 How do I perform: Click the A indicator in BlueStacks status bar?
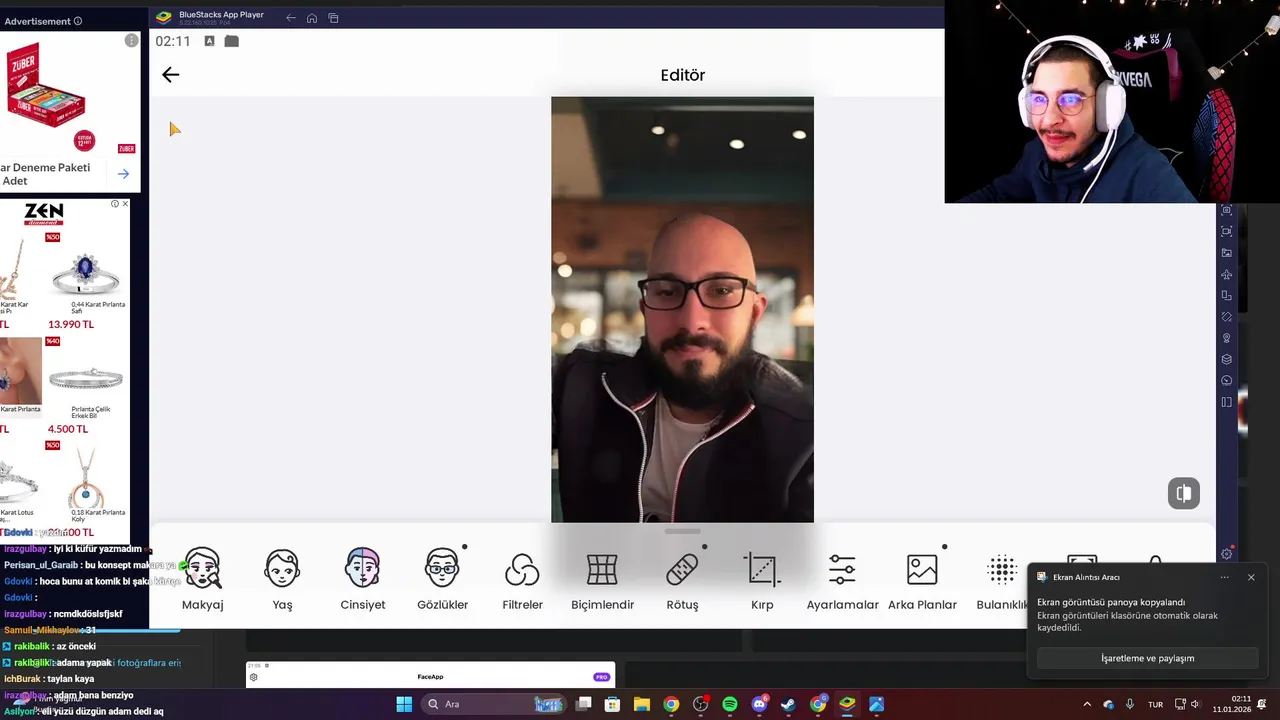(x=209, y=41)
